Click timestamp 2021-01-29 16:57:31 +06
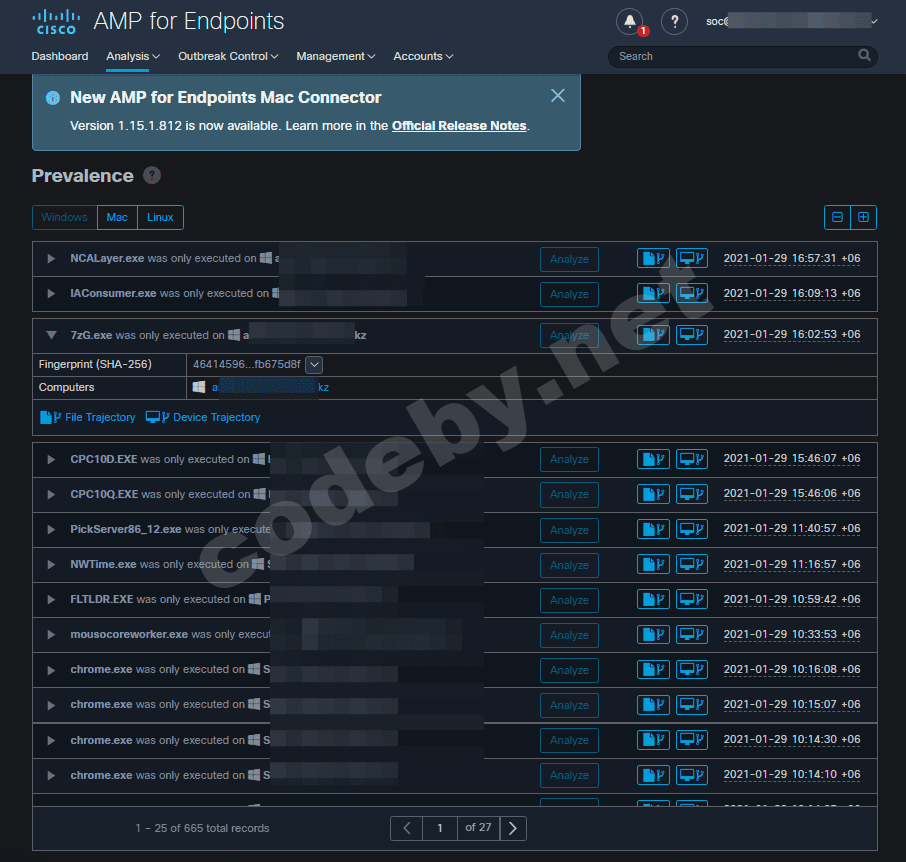The image size is (906, 862). coord(792,258)
